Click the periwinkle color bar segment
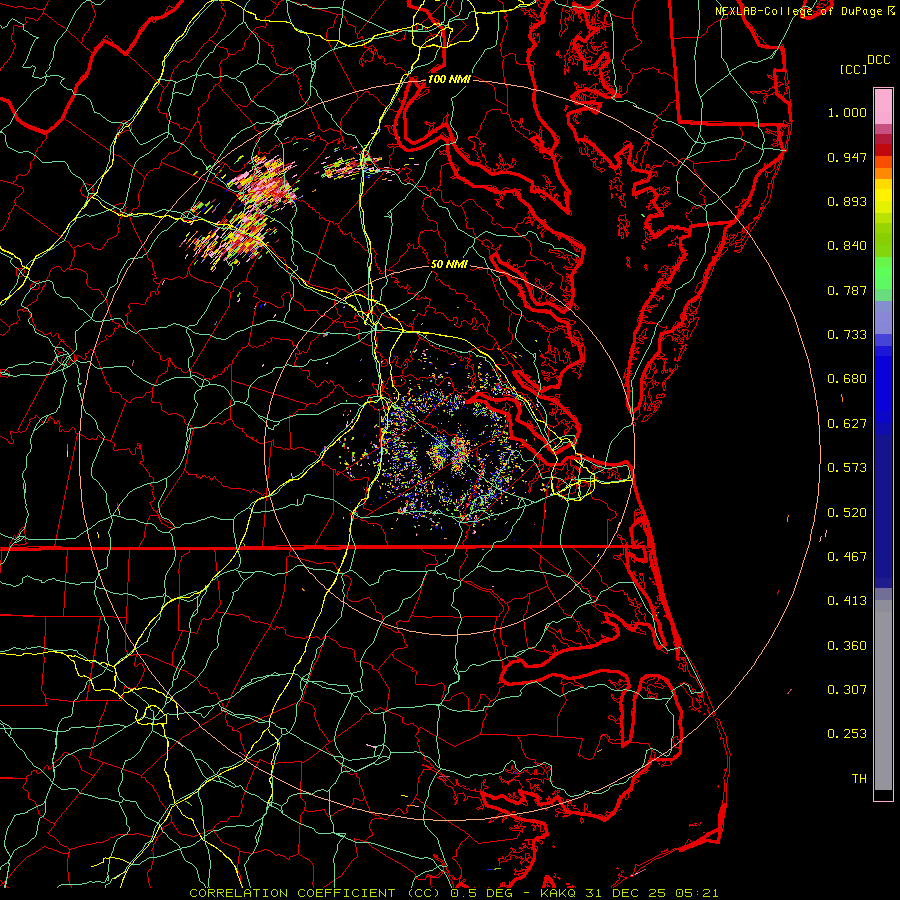 pyautogui.click(x=883, y=317)
